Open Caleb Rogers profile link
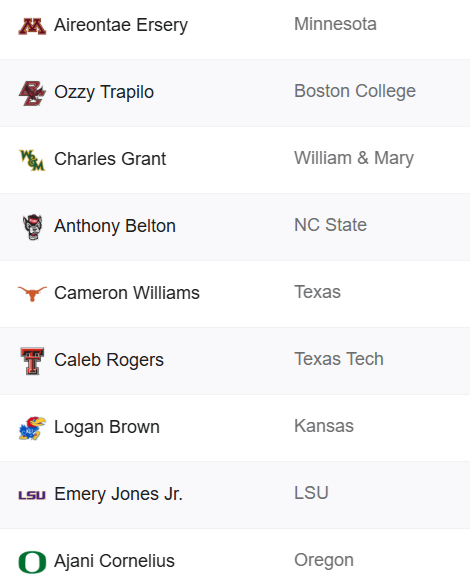Image resolution: width=470 pixels, height=587 pixels. (x=109, y=360)
